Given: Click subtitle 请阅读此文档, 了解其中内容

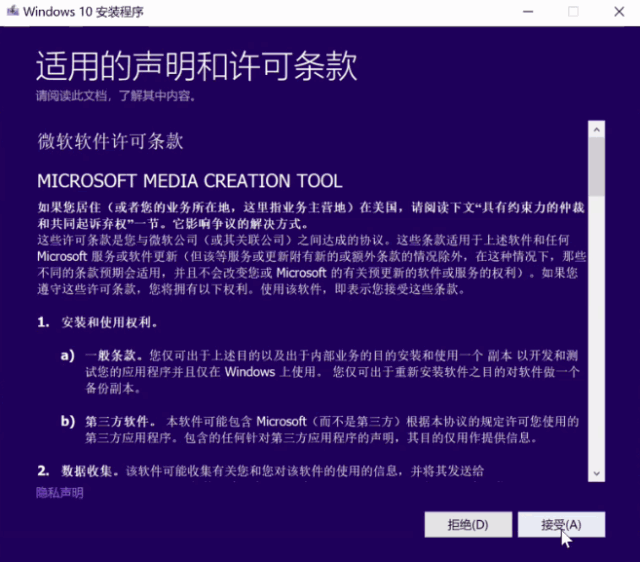Looking at the screenshot, I should [116, 96].
